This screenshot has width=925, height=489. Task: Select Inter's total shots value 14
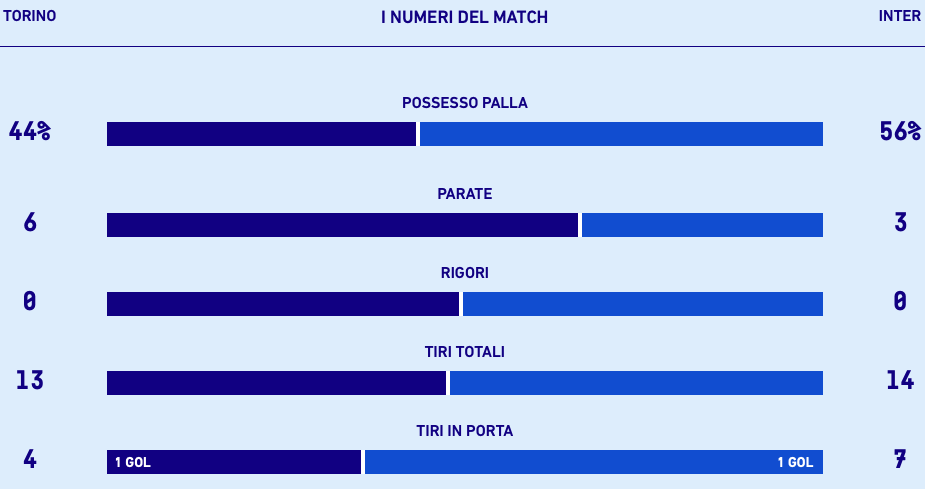(900, 380)
